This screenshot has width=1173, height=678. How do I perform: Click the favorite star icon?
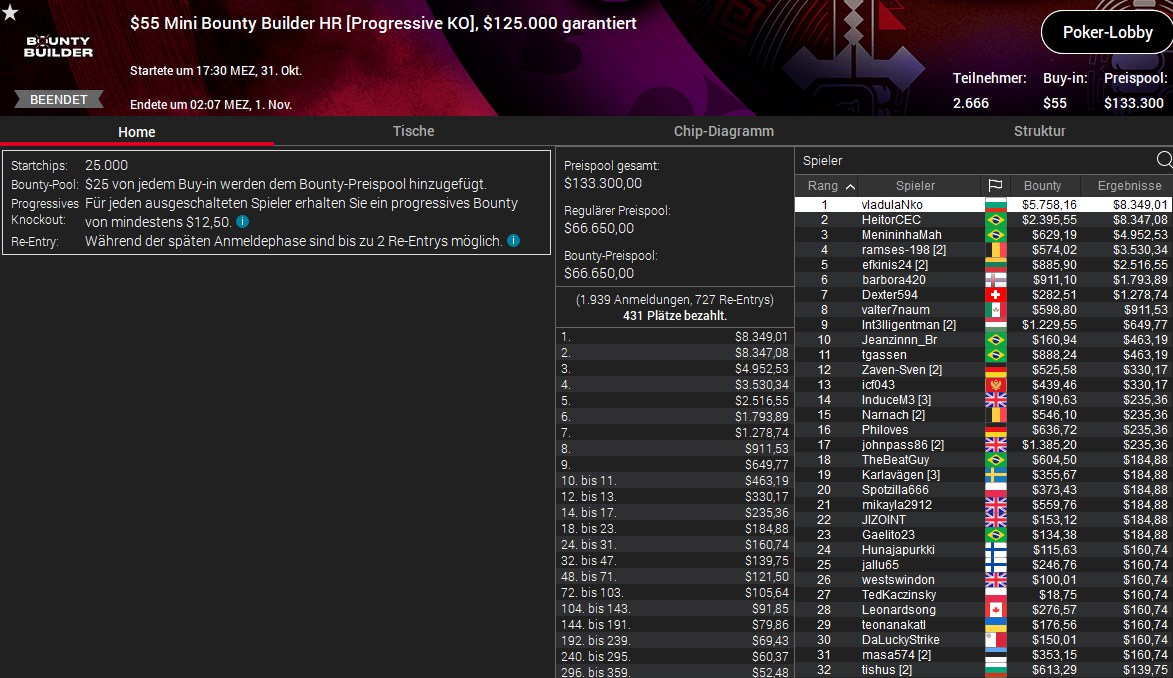click(x=10, y=12)
